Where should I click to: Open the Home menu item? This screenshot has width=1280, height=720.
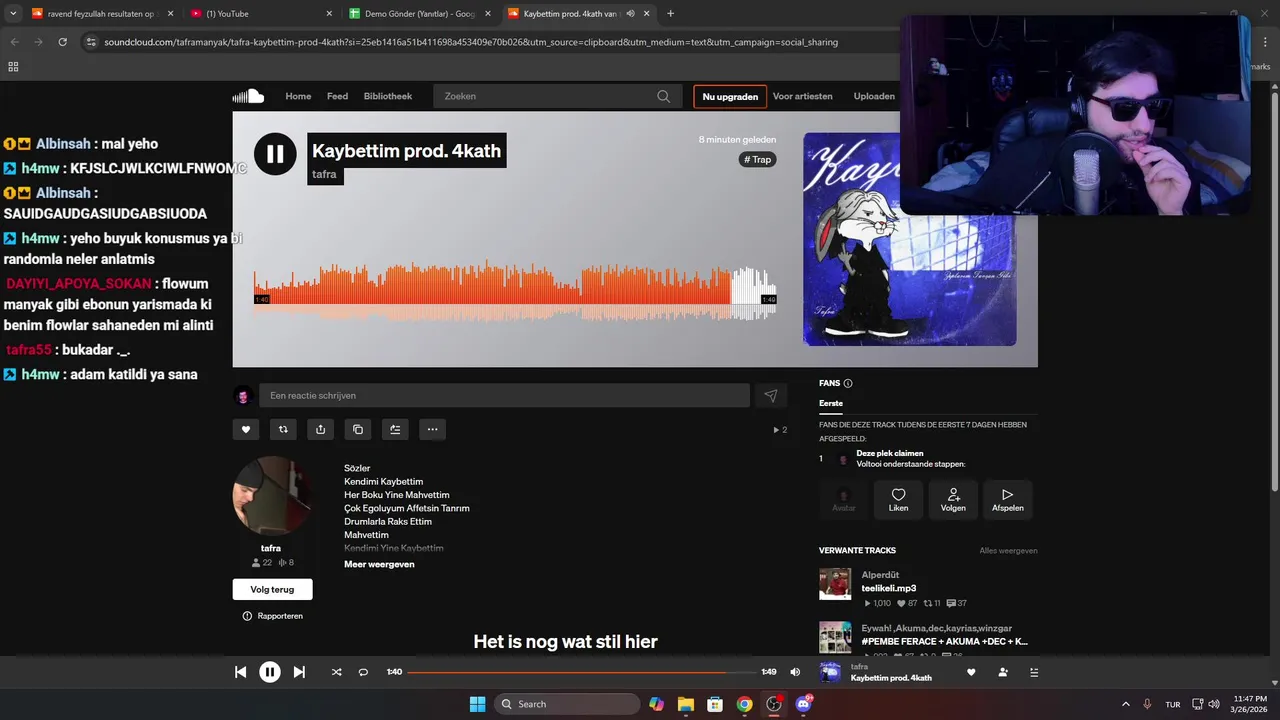point(298,96)
